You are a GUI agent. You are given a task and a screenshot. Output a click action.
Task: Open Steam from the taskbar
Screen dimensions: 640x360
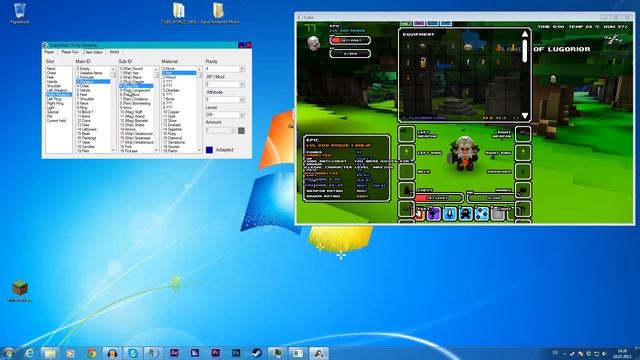(x=256, y=353)
